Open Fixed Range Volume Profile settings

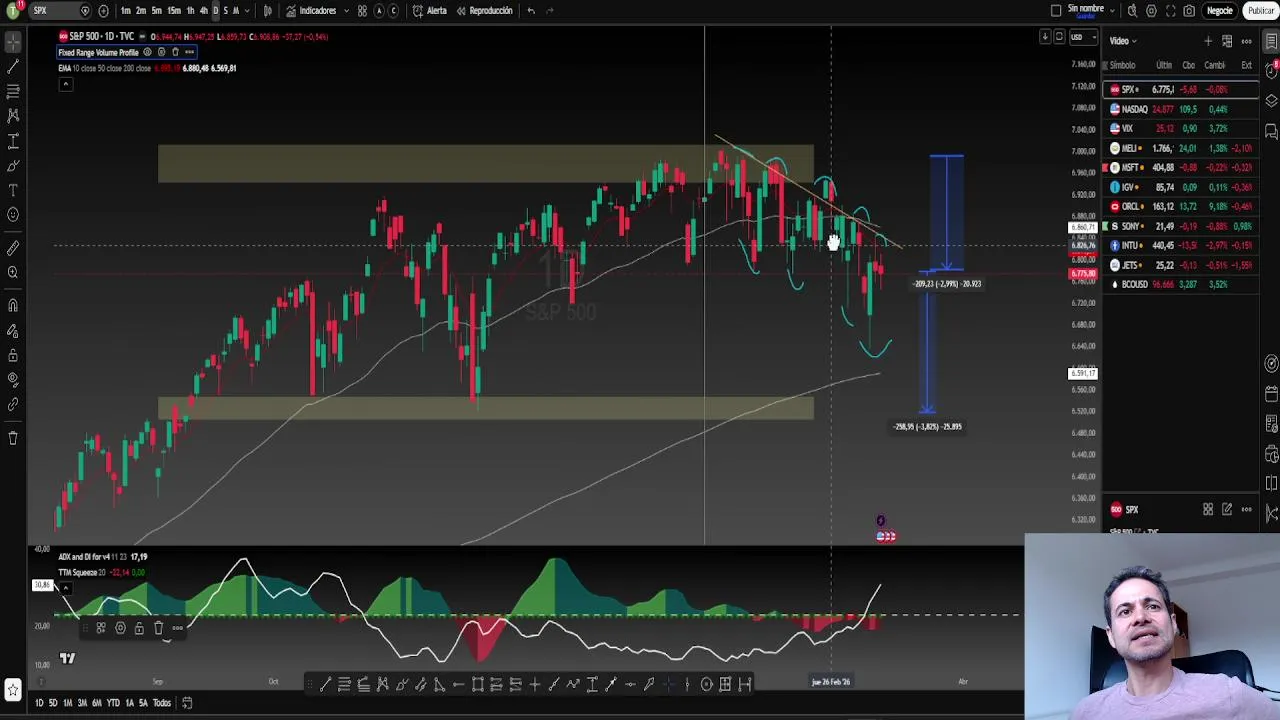[161, 52]
